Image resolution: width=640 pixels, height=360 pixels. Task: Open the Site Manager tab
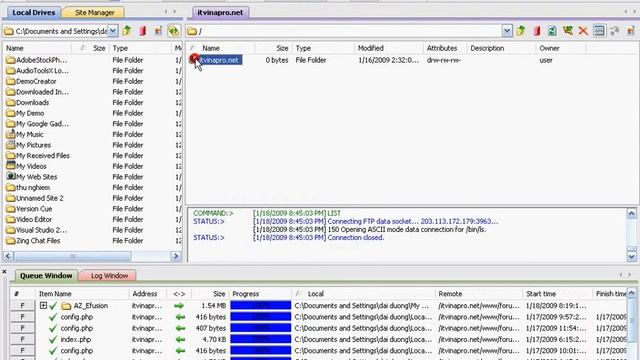pyautogui.click(x=94, y=13)
